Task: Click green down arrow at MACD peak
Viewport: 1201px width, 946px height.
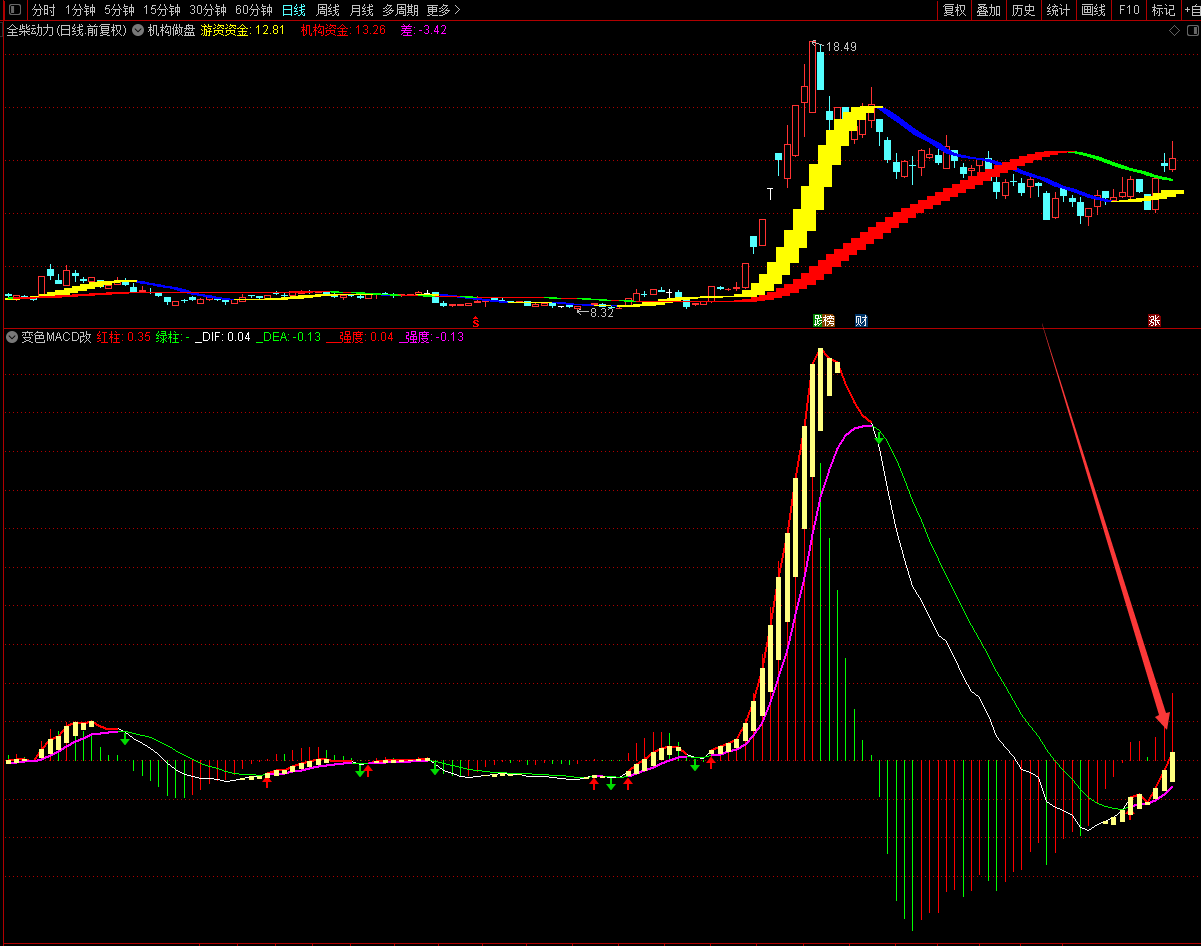Action: click(x=879, y=437)
